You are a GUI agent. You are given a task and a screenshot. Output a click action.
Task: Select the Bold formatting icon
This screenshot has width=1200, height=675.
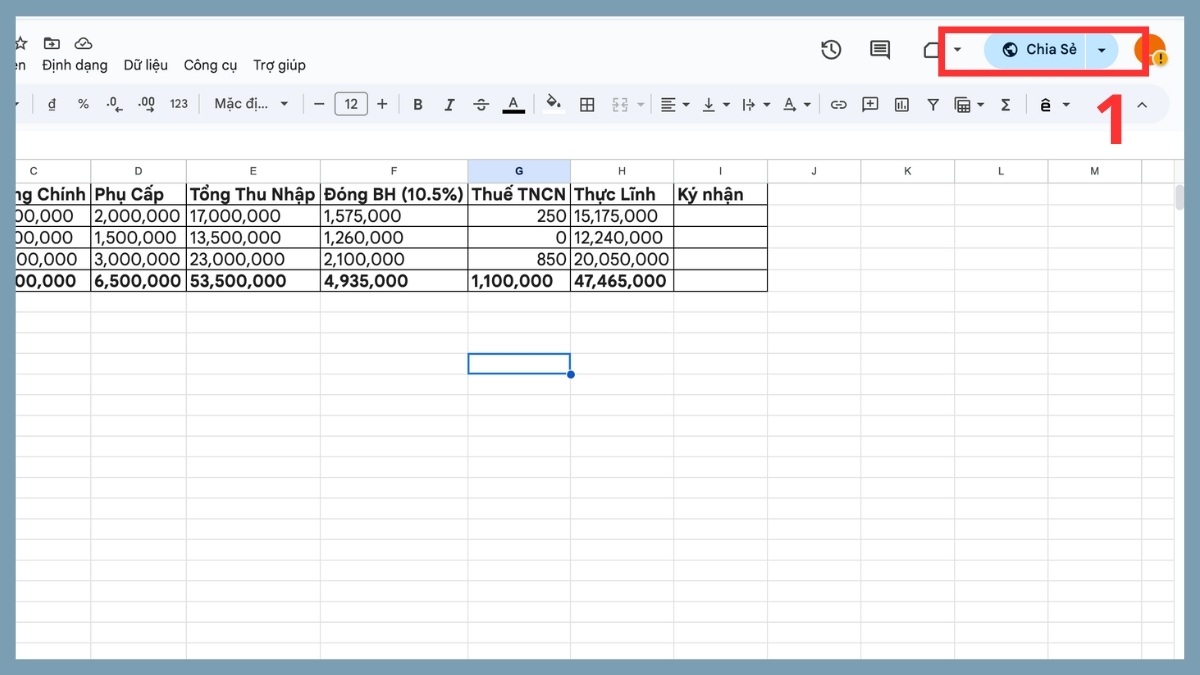[x=418, y=103]
